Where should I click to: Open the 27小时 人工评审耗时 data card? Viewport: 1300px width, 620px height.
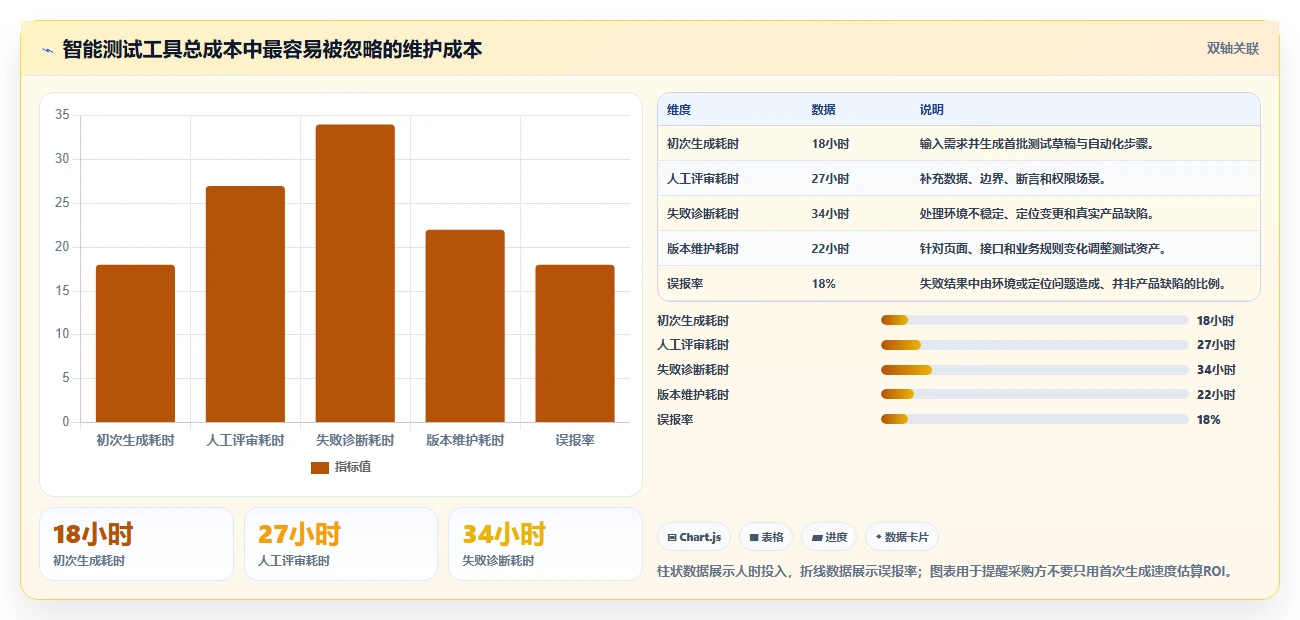click(x=341, y=544)
